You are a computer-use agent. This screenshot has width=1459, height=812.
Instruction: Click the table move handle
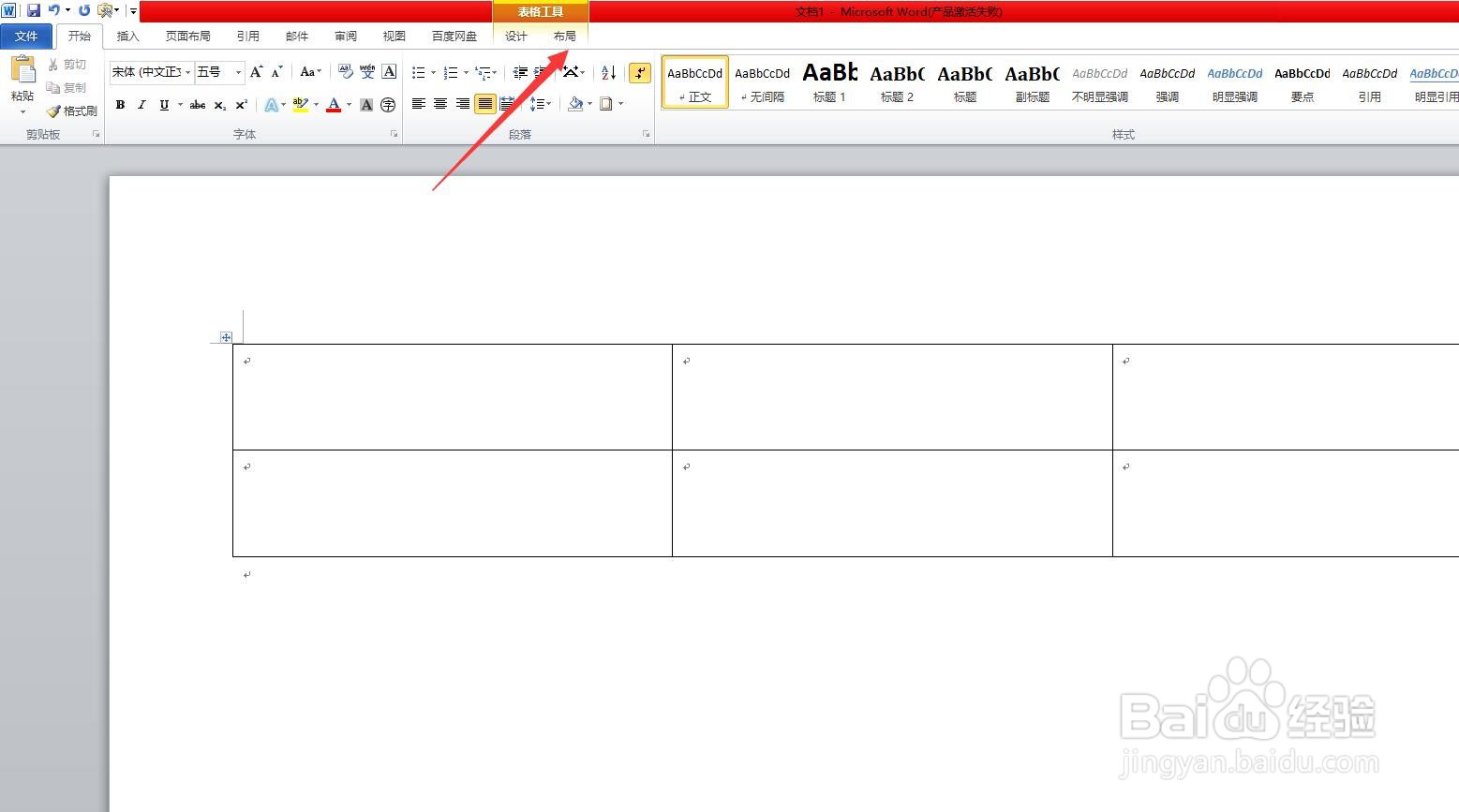tap(226, 337)
